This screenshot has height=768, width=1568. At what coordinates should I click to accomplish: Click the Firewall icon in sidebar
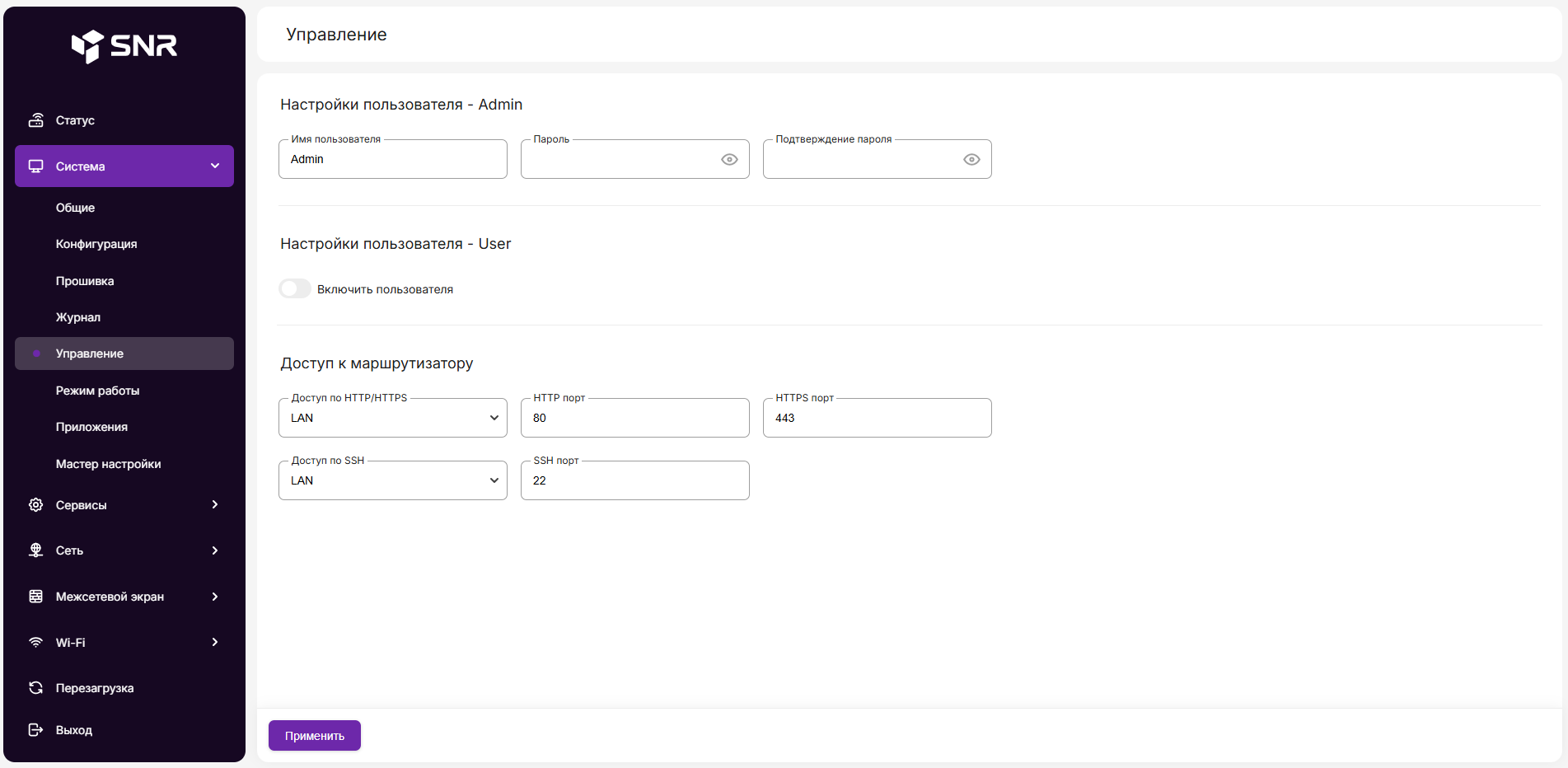(35, 597)
